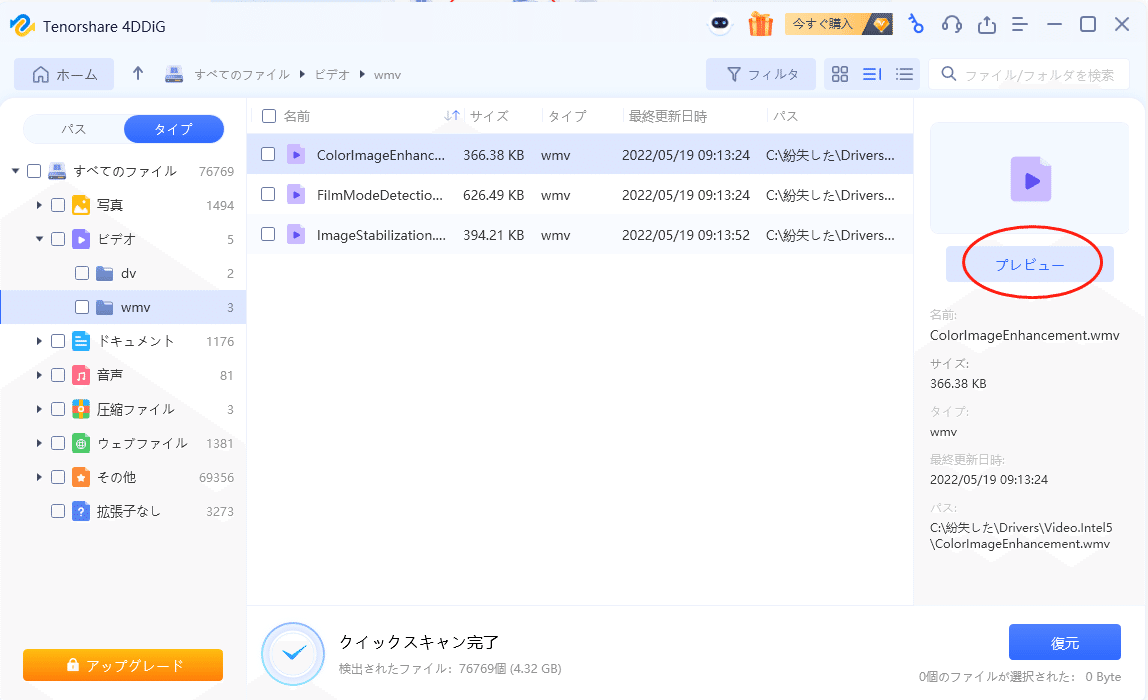The height and width of the screenshot is (700, 1148).
Task: Contact support via the headset icon
Action: click(x=951, y=23)
